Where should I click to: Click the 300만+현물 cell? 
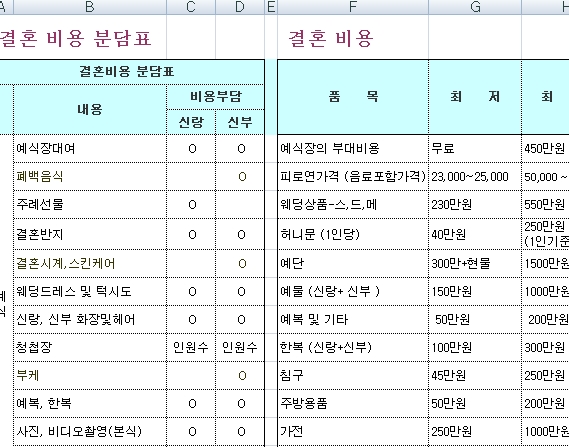475,263
